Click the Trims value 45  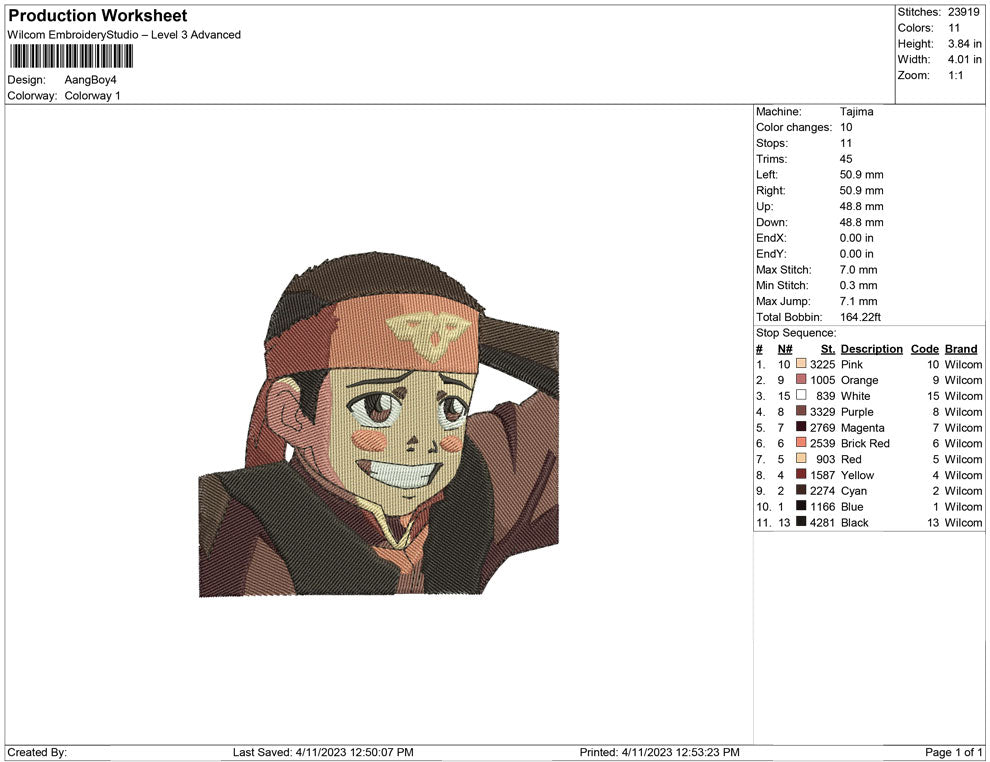[x=845, y=159]
